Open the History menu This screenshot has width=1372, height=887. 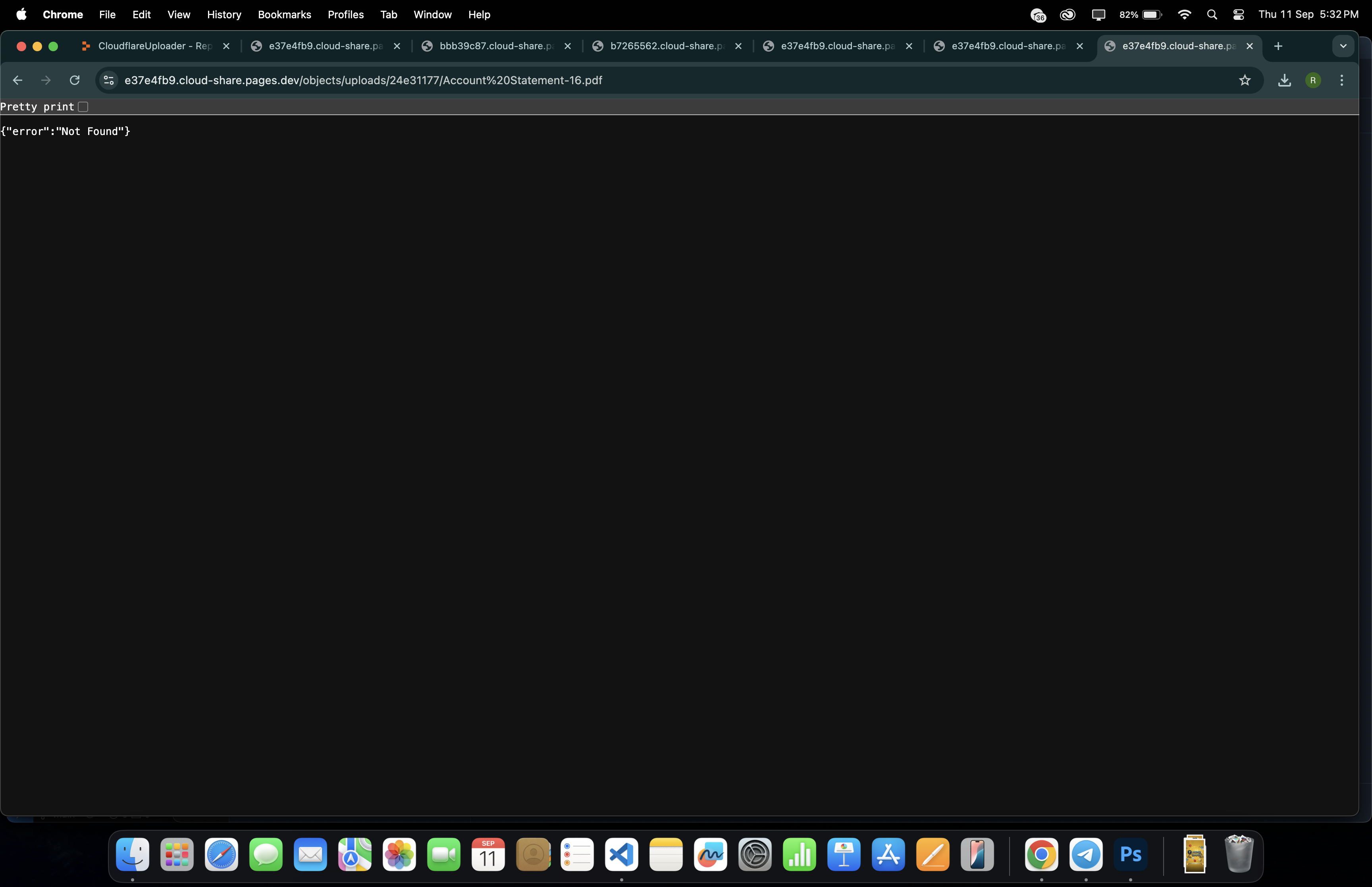coord(224,14)
